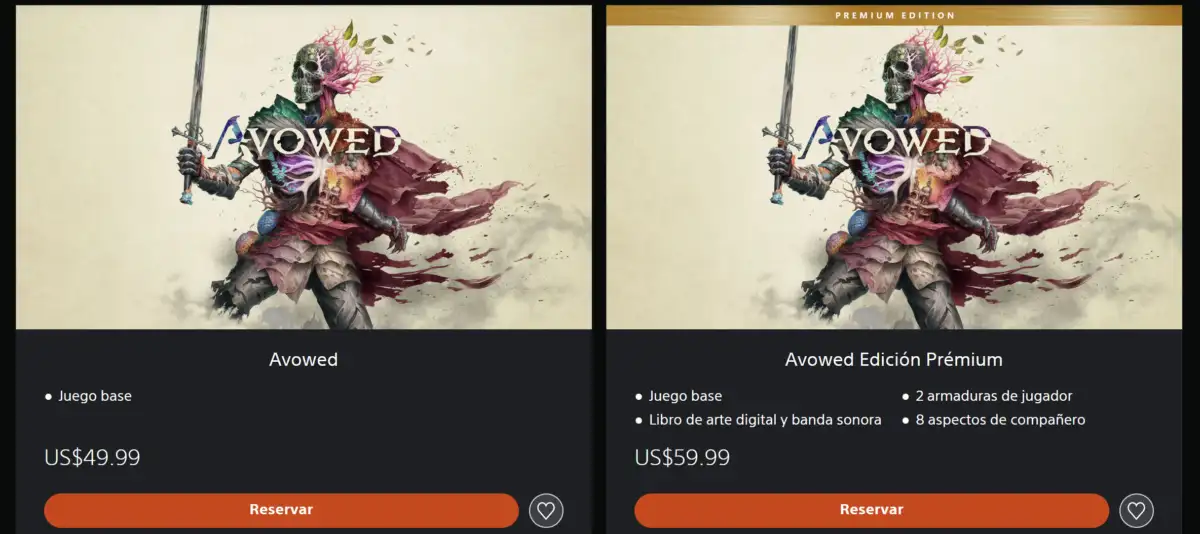The width and height of the screenshot is (1200, 534).
Task: Click "Juego base" under the standard edition
Action: point(95,396)
